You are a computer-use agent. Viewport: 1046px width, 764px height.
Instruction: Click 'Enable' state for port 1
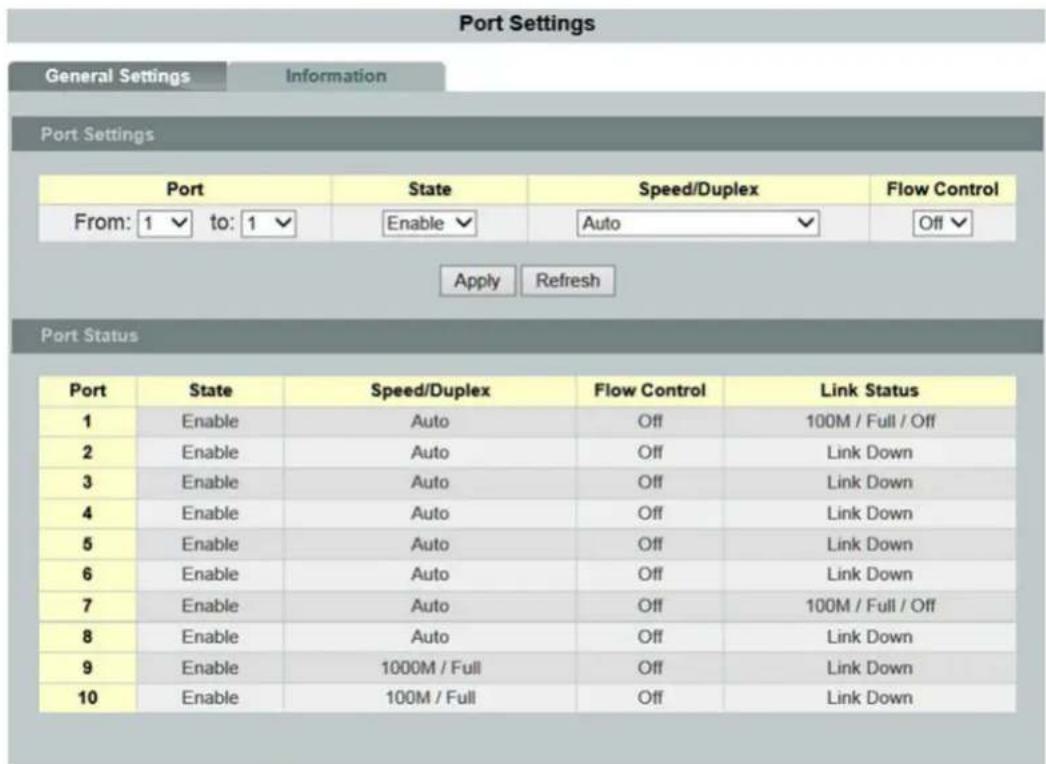click(x=210, y=422)
